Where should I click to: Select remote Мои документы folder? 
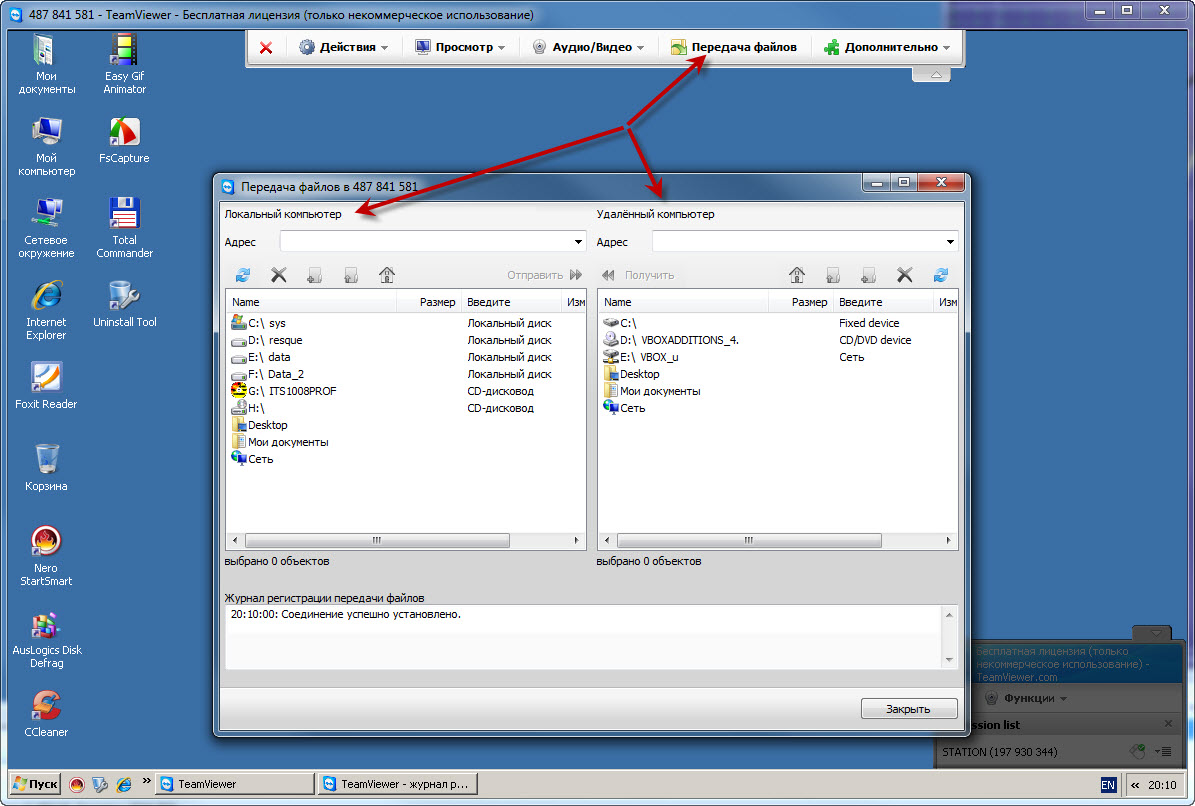click(659, 391)
